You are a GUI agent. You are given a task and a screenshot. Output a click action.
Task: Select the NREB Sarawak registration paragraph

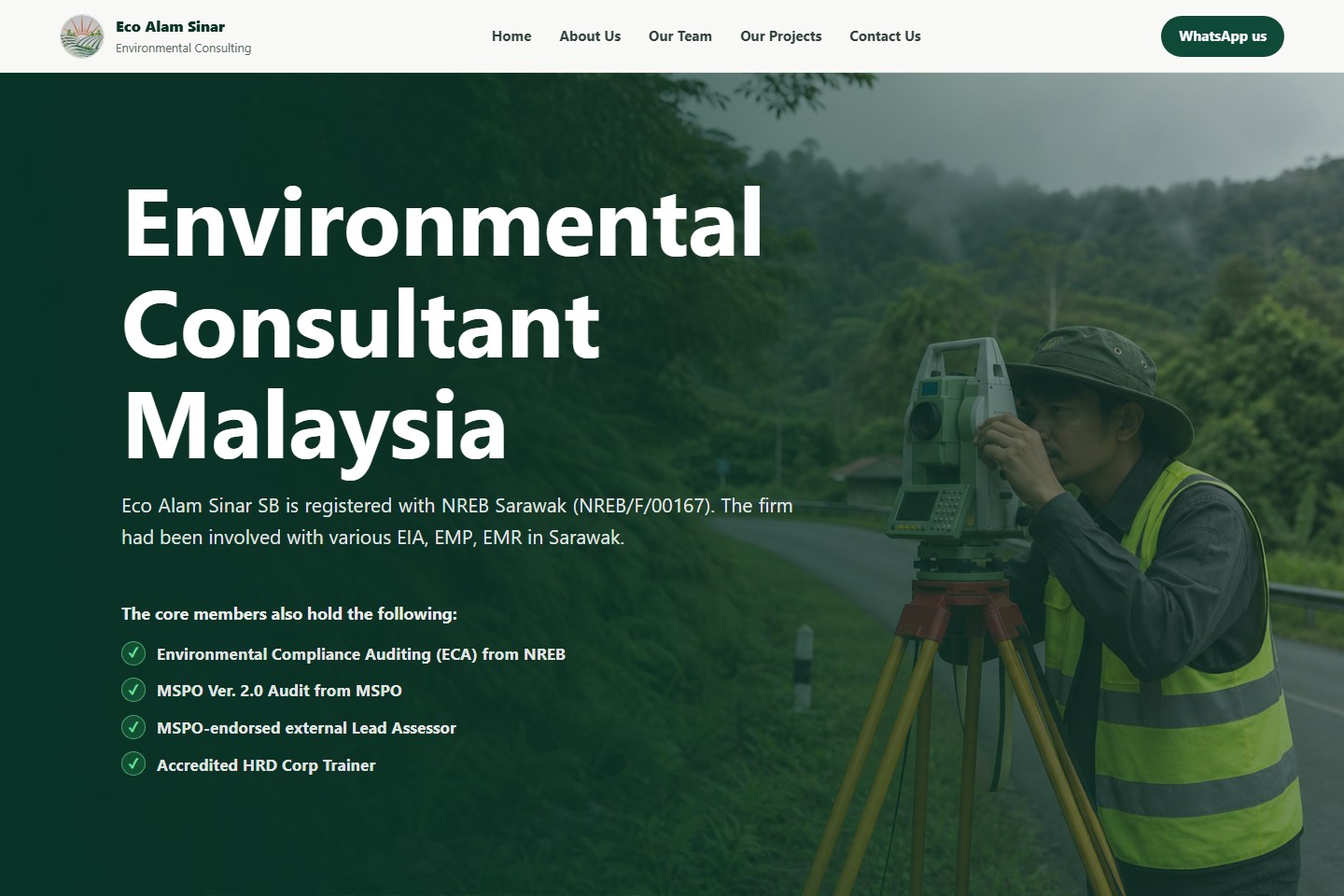tap(457, 522)
